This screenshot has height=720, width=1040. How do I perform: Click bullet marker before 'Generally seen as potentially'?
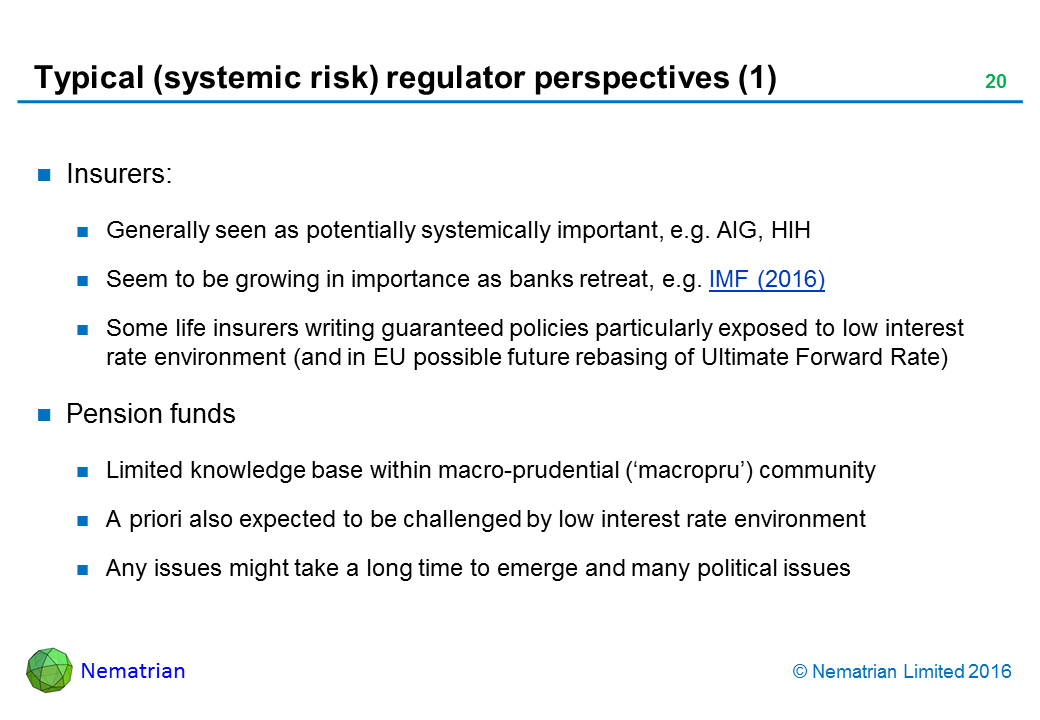(84, 232)
